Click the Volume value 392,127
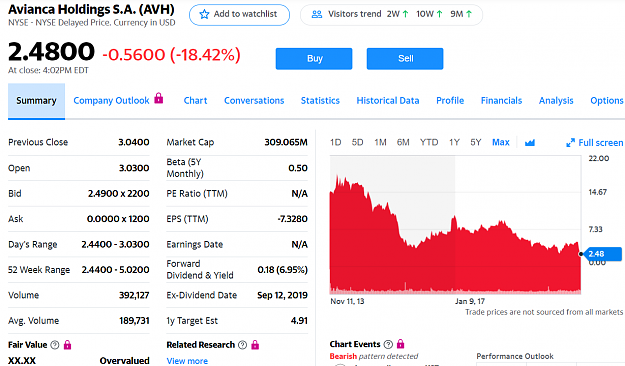This screenshot has height=366, width=625. pos(134,295)
